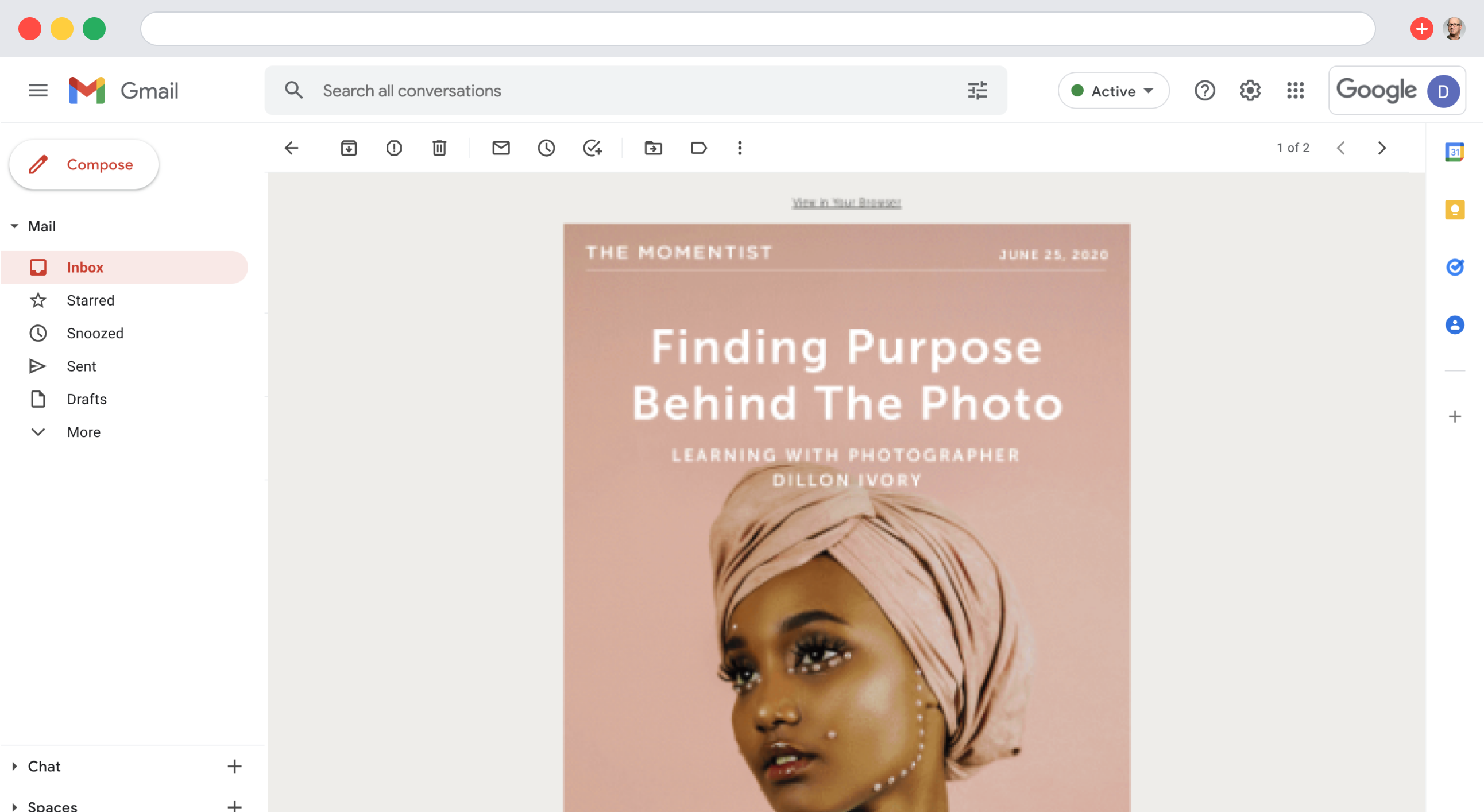The image size is (1484, 812).
Task: Show search options filter sliders
Action: click(x=977, y=90)
